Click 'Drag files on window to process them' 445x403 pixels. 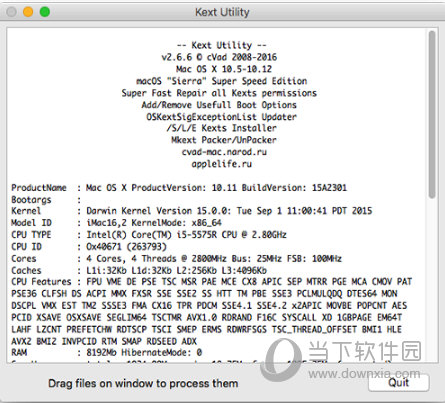pos(143,383)
